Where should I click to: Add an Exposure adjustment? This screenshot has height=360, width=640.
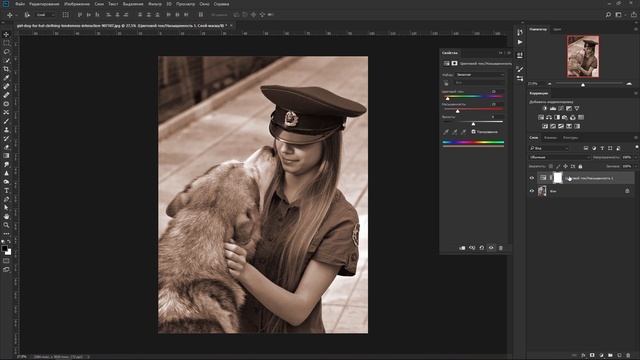(569, 109)
